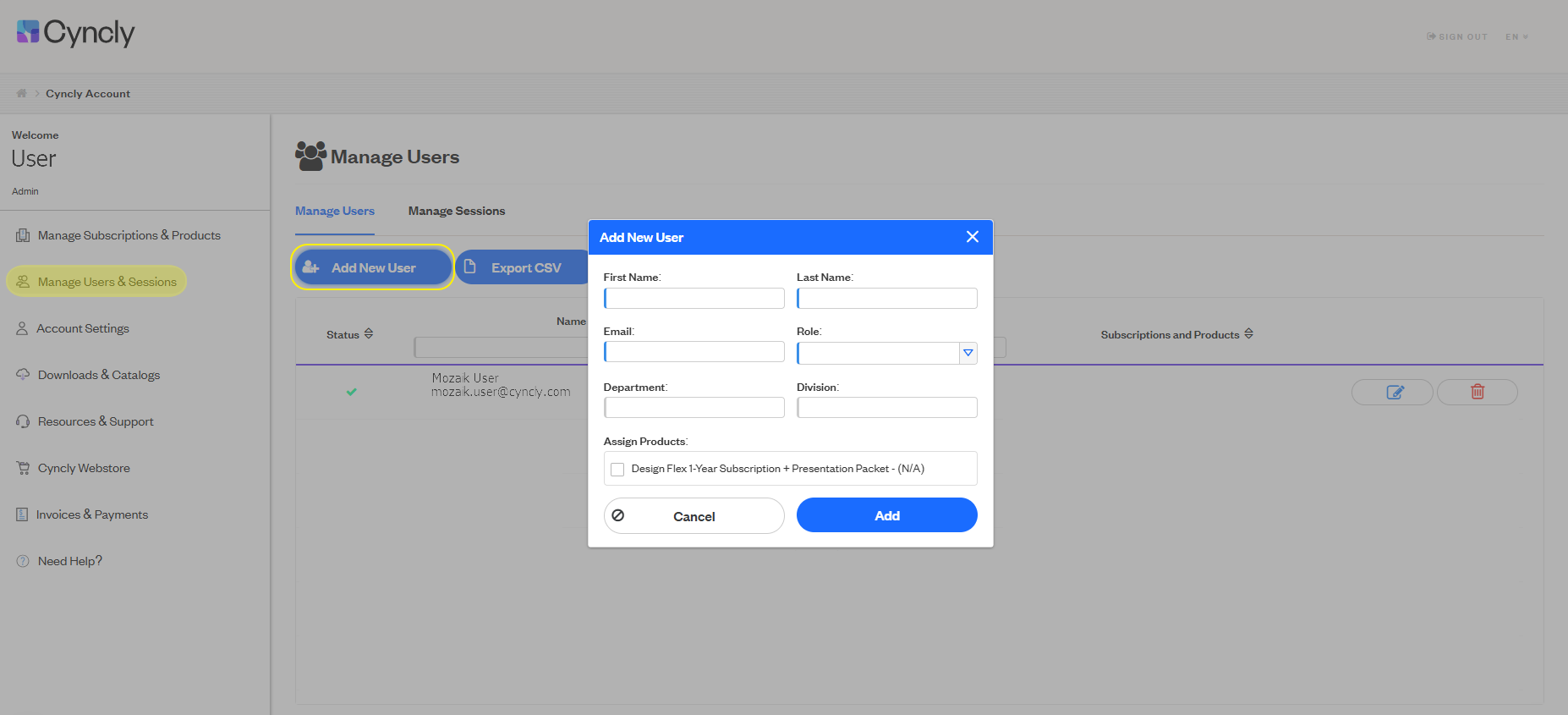This screenshot has width=1568, height=715.
Task: Open the EN language selector
Action: pyautogui.click(x=1516, y=36)
